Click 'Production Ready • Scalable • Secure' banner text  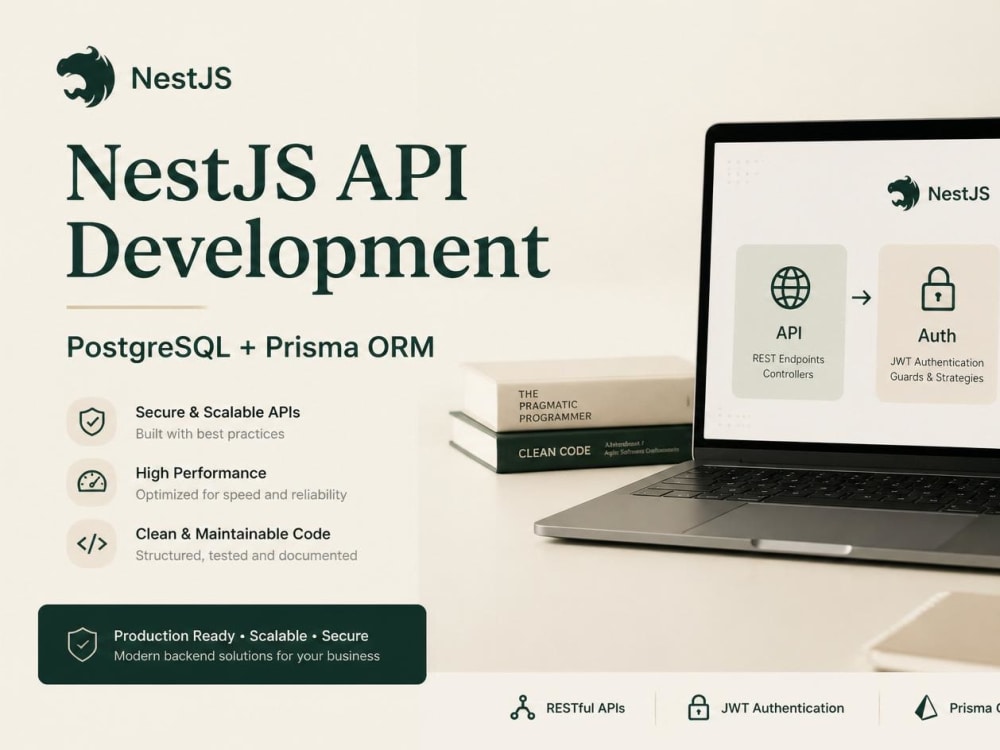[x=241, y=636]
